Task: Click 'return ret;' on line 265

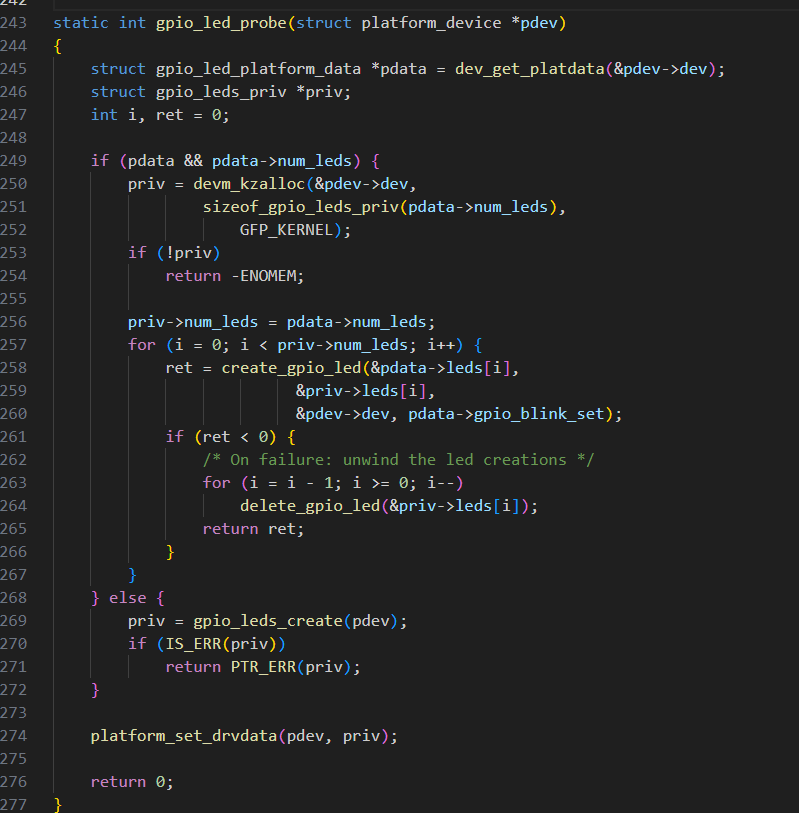Action: point(253,529)
